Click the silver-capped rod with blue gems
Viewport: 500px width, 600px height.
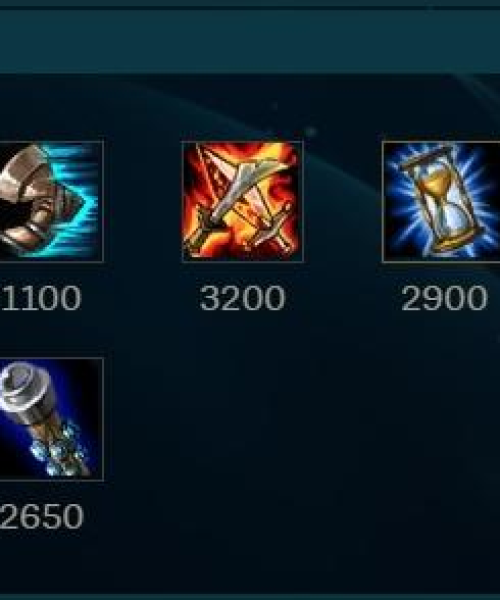[x=52, y=419]
